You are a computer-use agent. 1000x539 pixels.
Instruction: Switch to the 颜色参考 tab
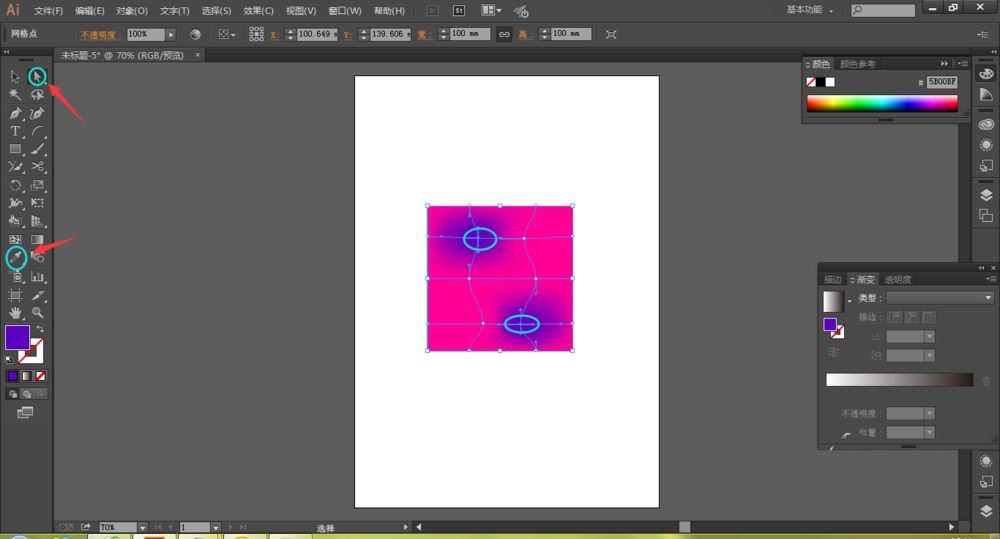tap(858, 64)
